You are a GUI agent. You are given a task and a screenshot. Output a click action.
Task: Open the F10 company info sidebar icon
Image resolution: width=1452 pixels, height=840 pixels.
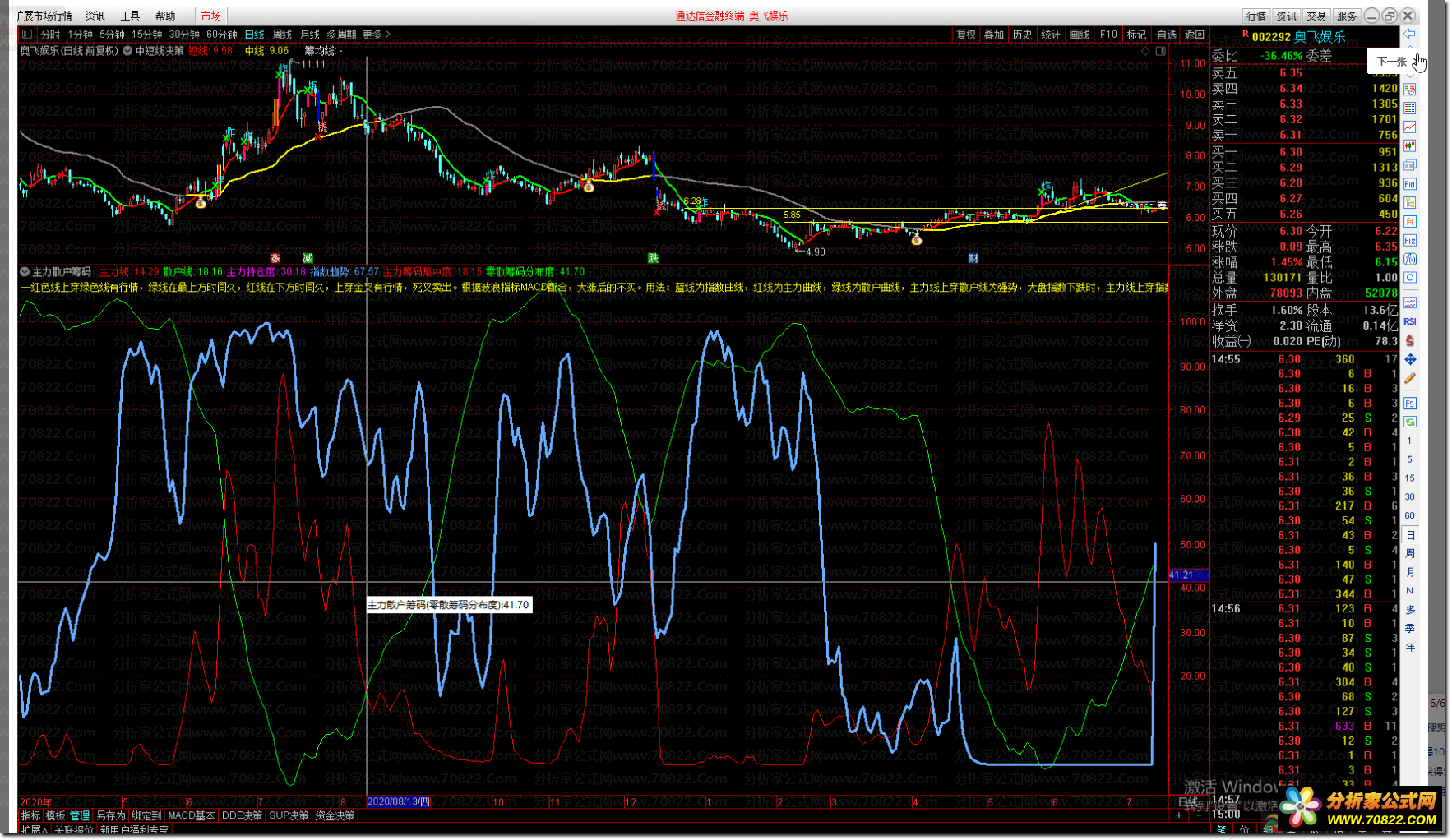coord(1410,183)
